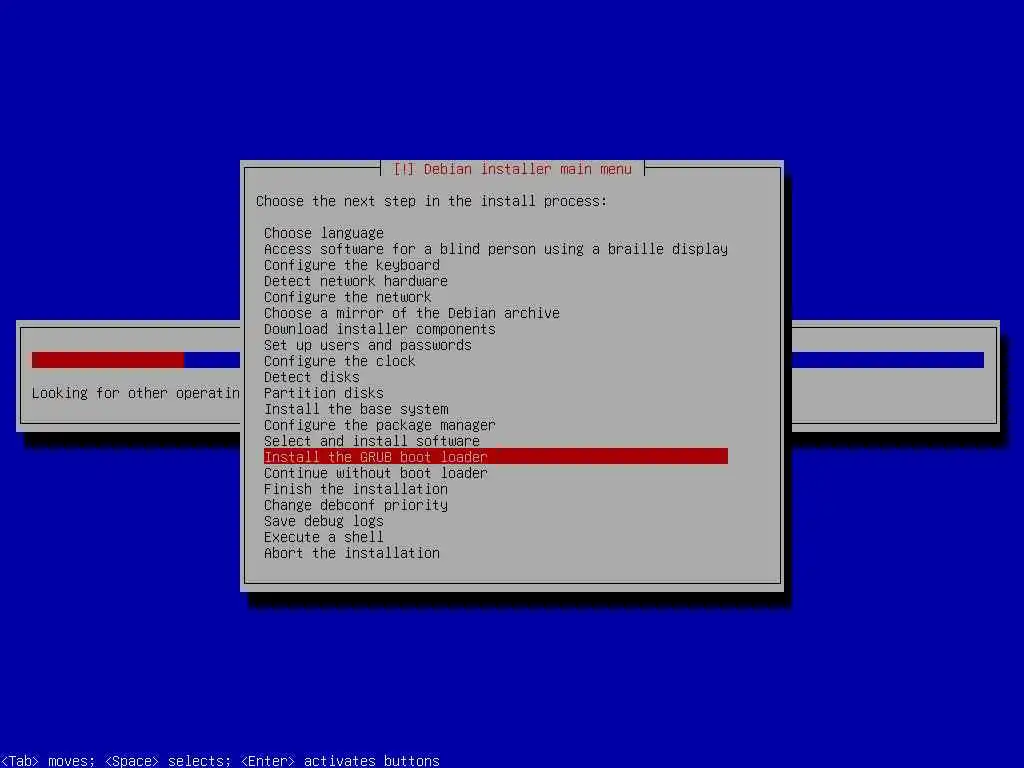Select Execute a shell option
This screenshot has width=1024, height=768.
(324, 537)
